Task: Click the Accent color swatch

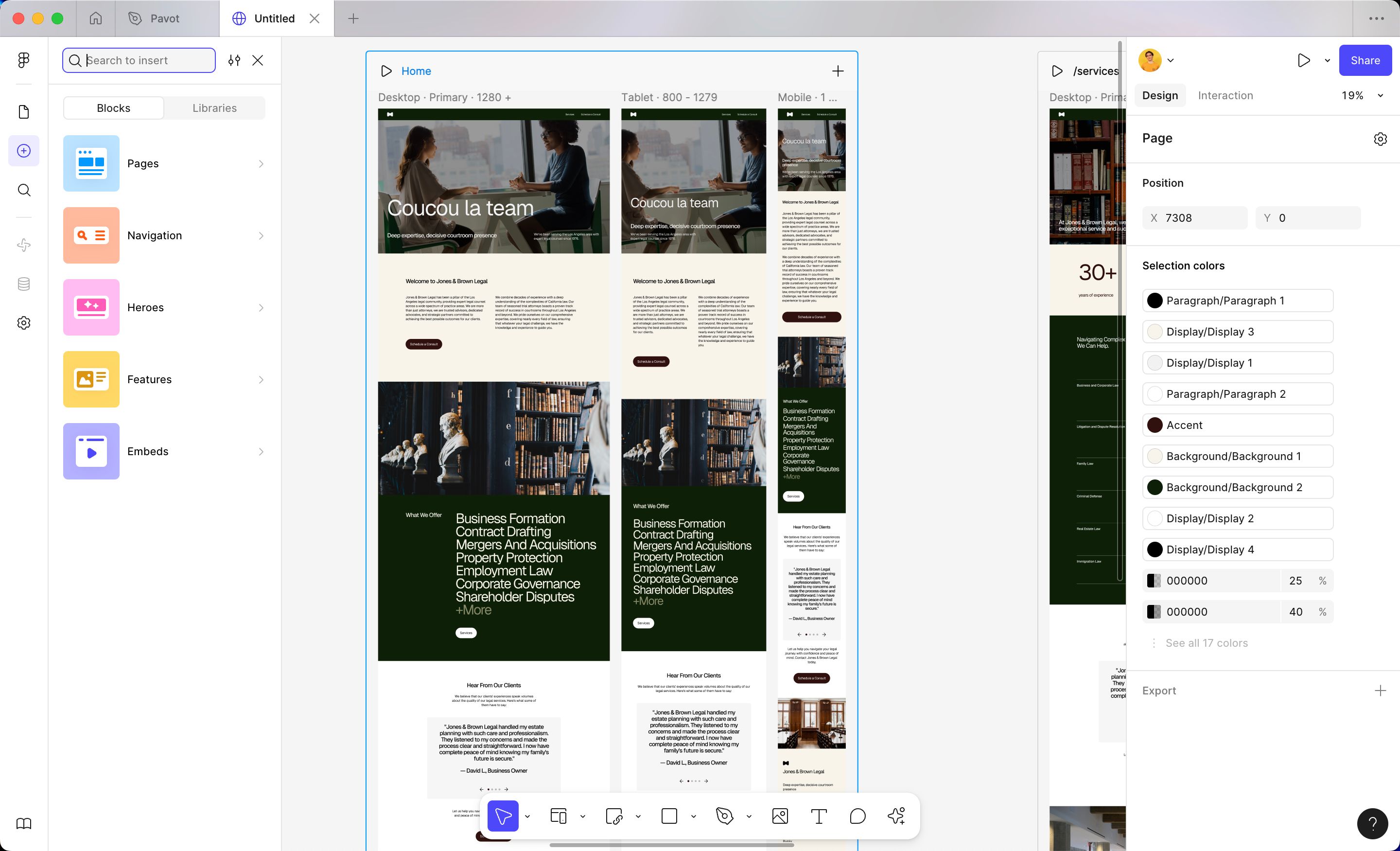Action: [x=1155, y=425]
